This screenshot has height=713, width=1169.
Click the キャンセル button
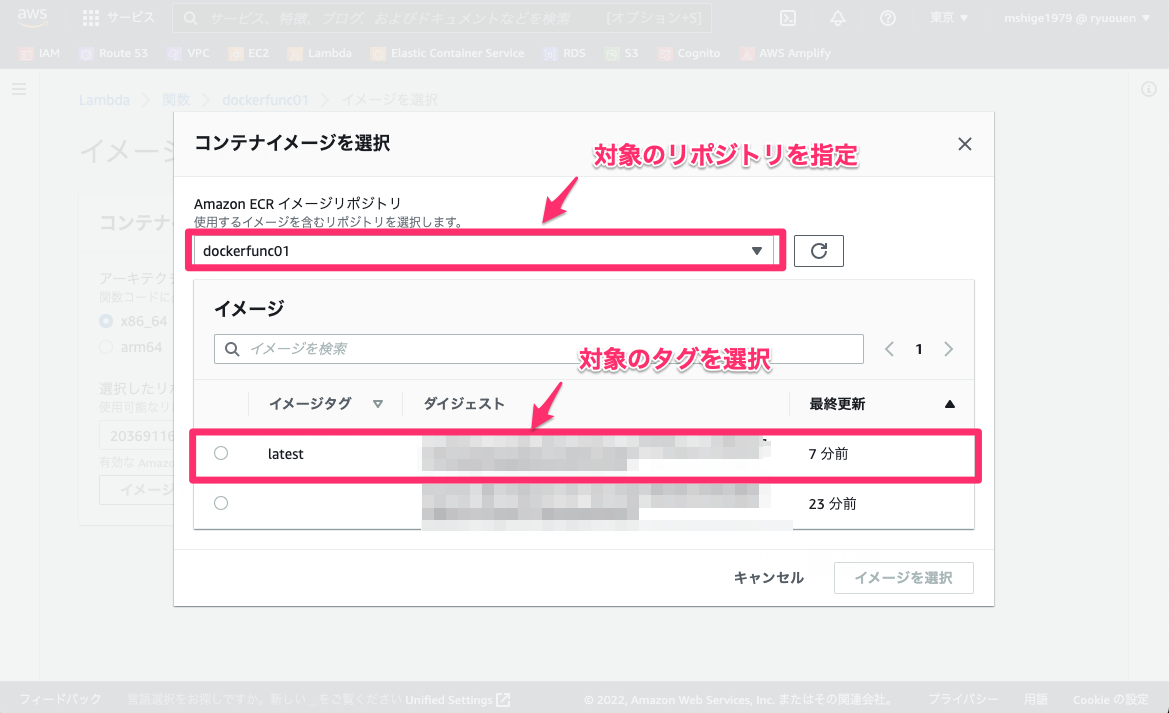769,578
